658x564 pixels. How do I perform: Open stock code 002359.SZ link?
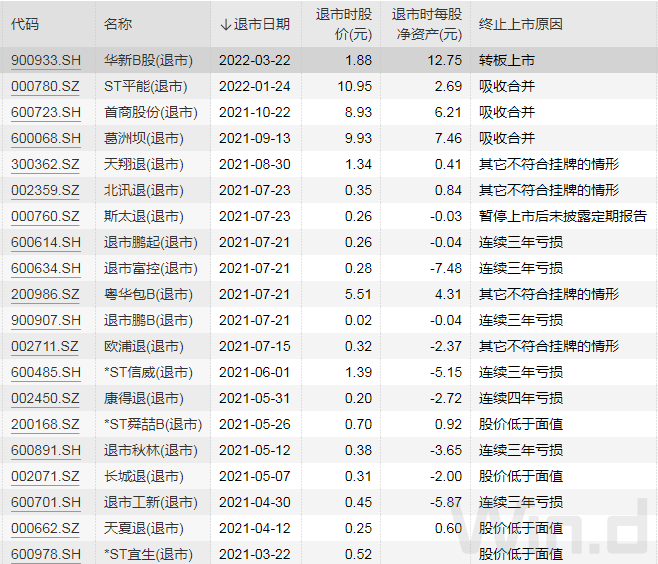pos(45,191)
